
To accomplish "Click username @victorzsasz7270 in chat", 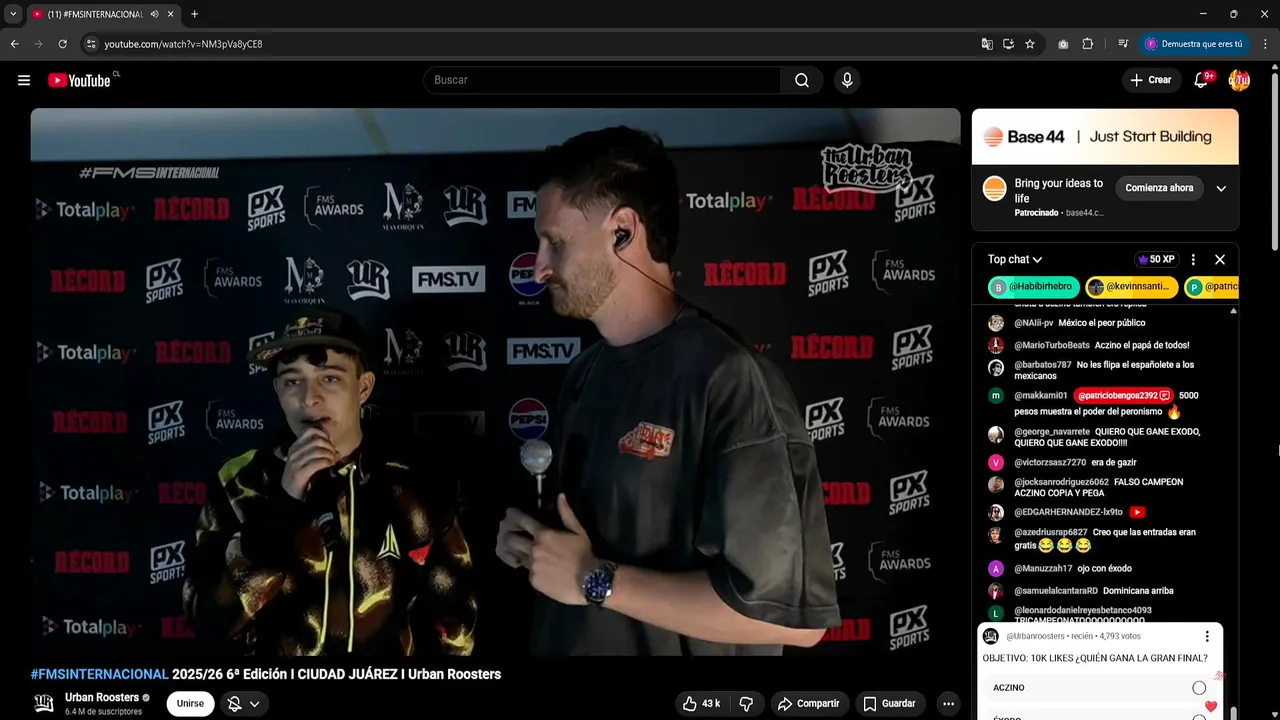I will pyautogui.click(x=1050, y=462).
